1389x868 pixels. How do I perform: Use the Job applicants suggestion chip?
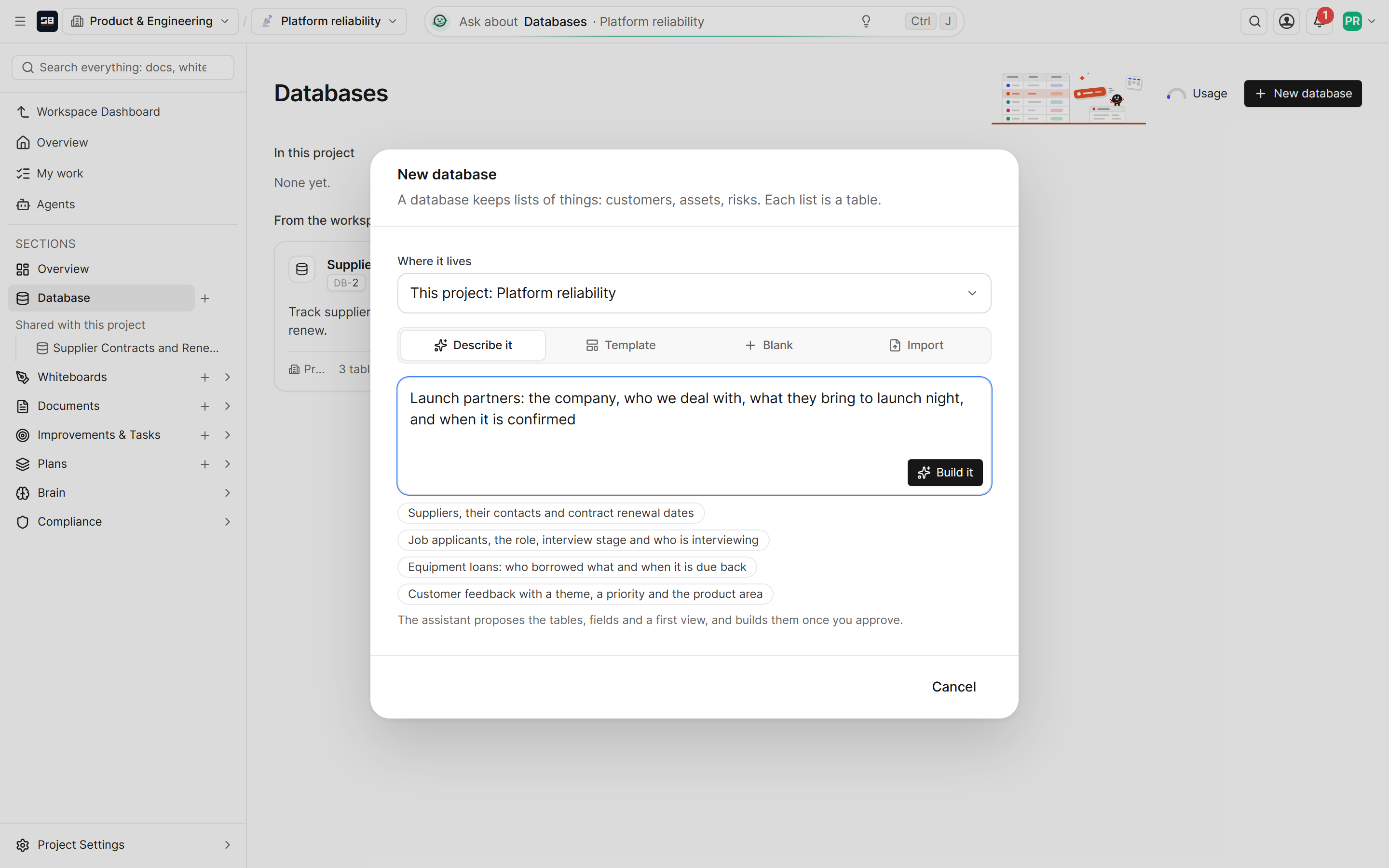[583, 540]
